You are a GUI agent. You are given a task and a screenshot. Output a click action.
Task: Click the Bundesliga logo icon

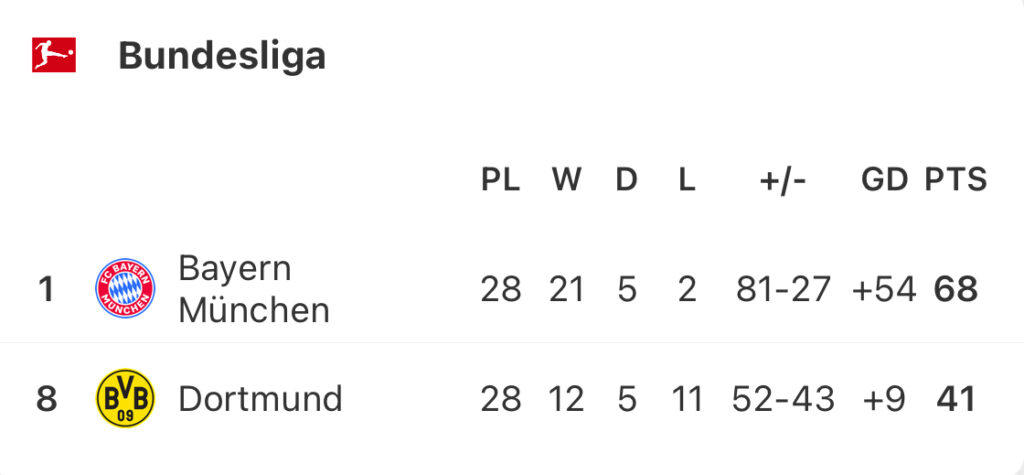[x=54, y=55]
